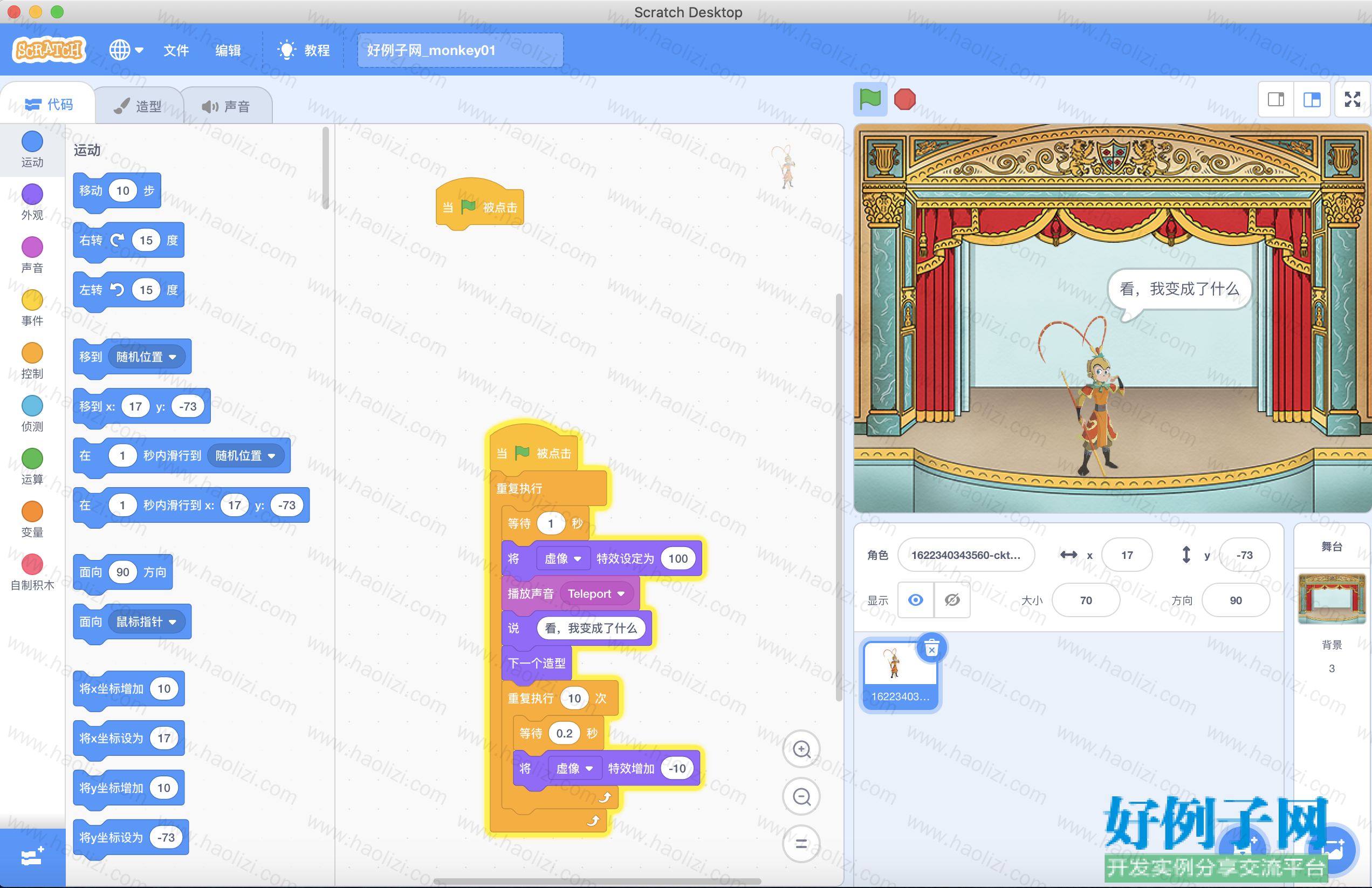The width and height of the screenshot is (1372, 888).
Task: Click the 移动 10 步 block
Action: pyautogui.click(x=91, y=191)
